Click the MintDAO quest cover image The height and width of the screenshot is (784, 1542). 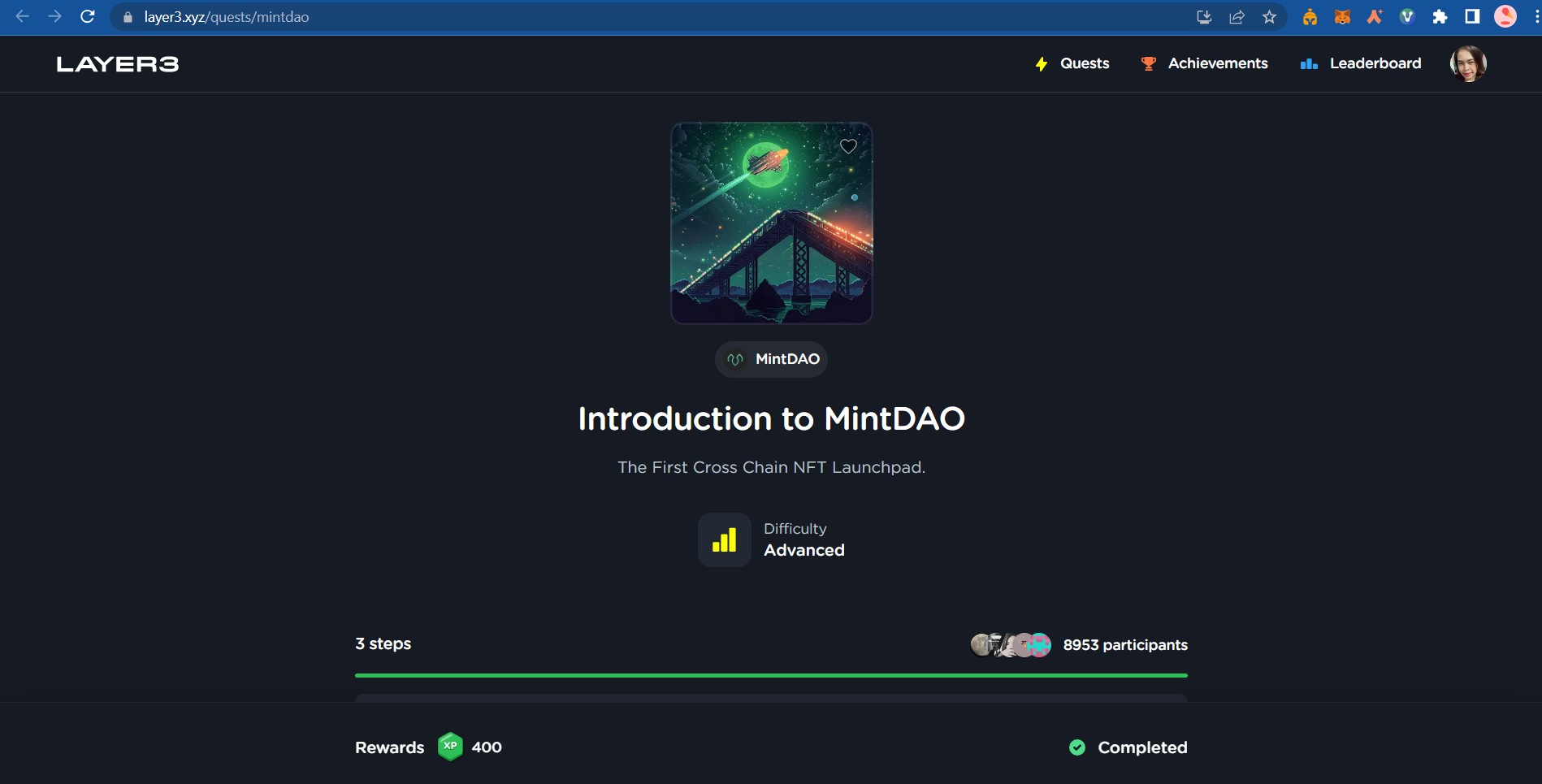pyautogui.click(x=771, y=223)
